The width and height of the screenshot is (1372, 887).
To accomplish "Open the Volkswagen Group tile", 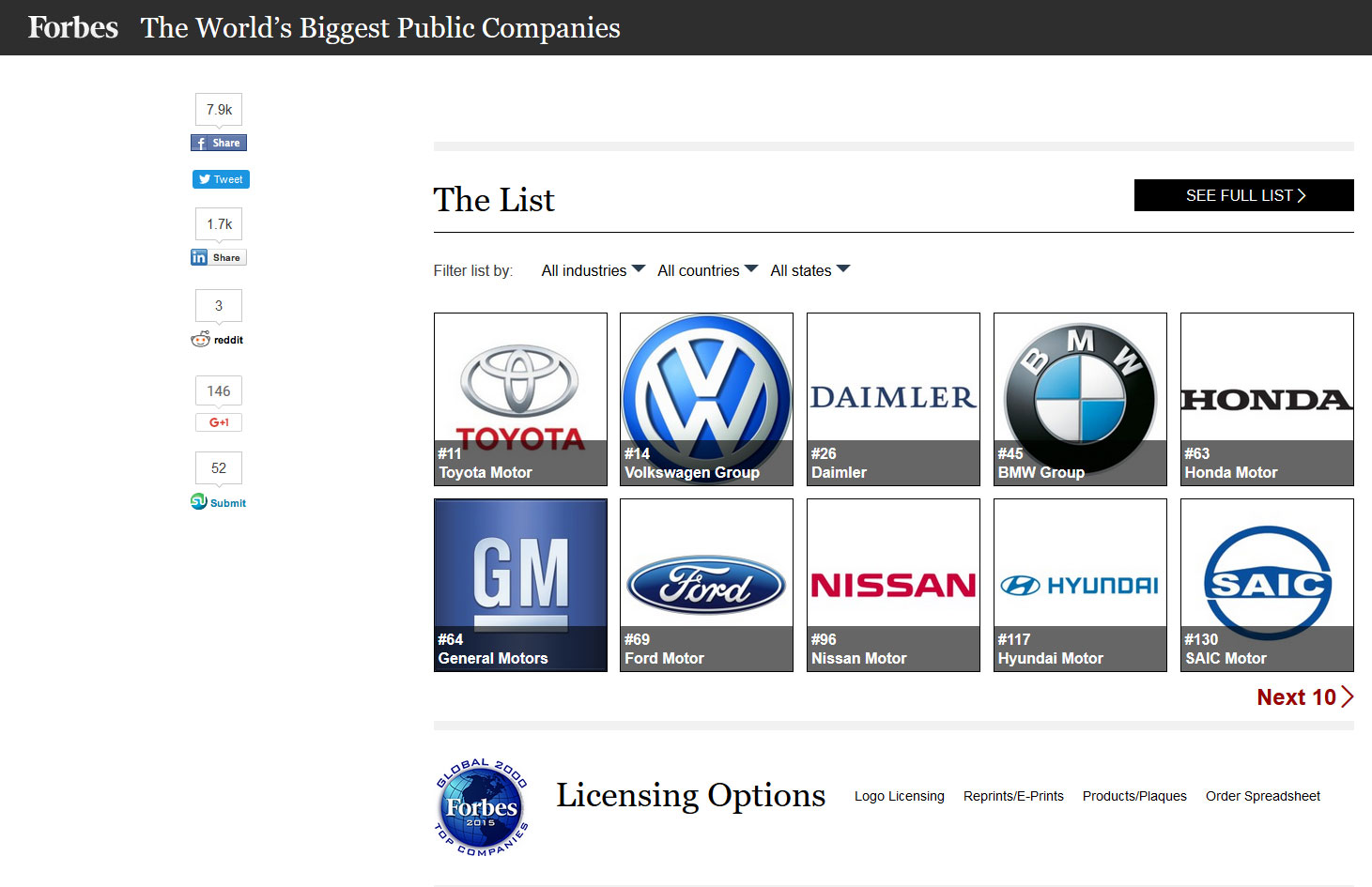I will [706, 399].
